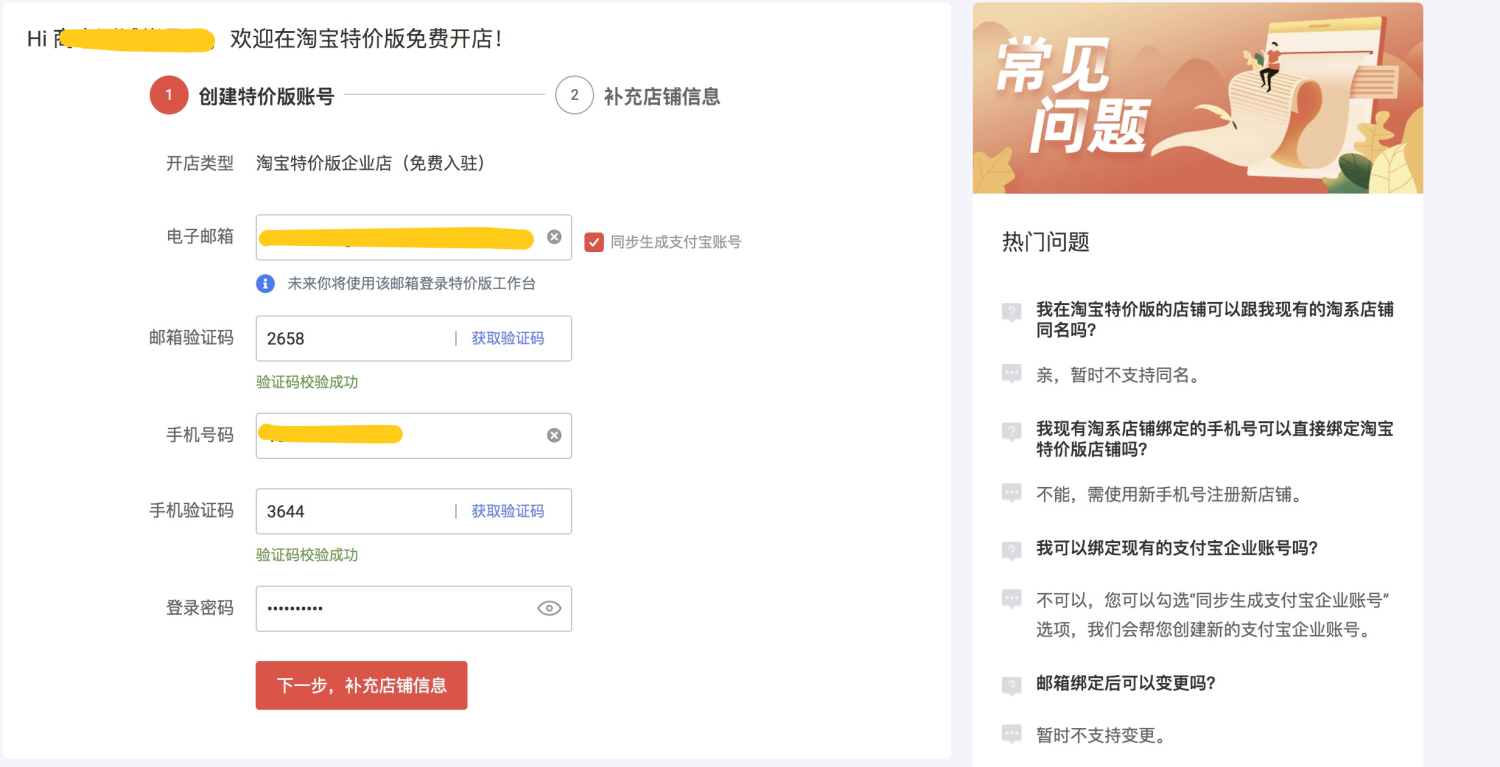The image size is (1500, 767).
Task: Clear the email input with X icon
Action: [x=554, y=237]
